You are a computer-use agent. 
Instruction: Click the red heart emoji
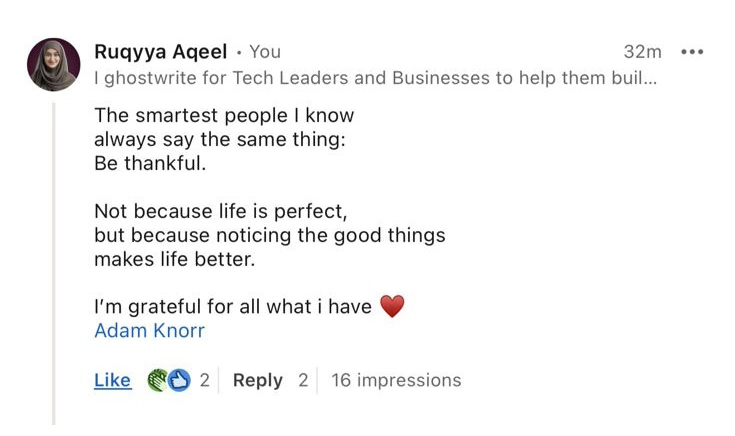pos(392,307)
